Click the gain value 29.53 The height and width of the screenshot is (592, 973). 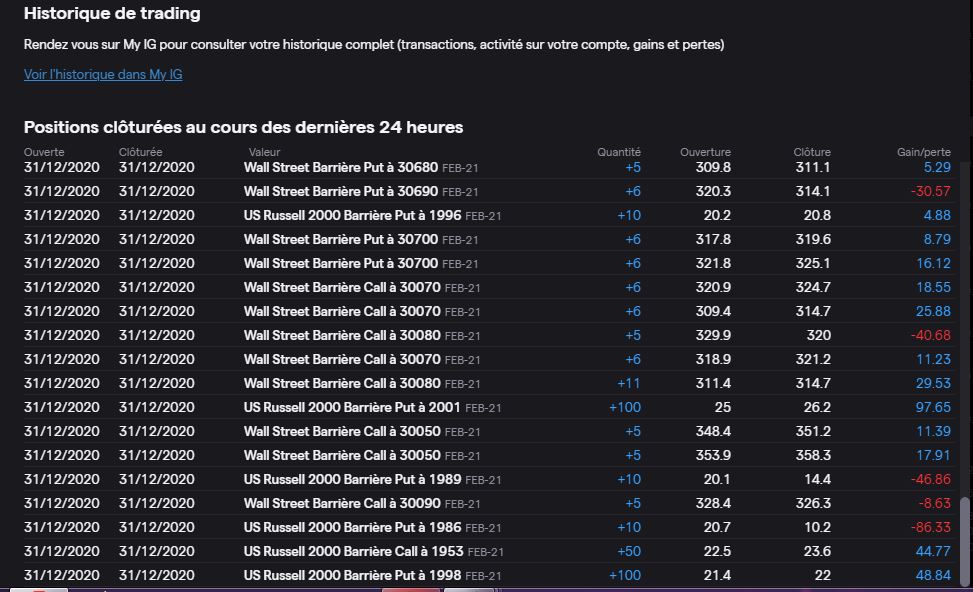pyautogui.click(x=933, y=383)
